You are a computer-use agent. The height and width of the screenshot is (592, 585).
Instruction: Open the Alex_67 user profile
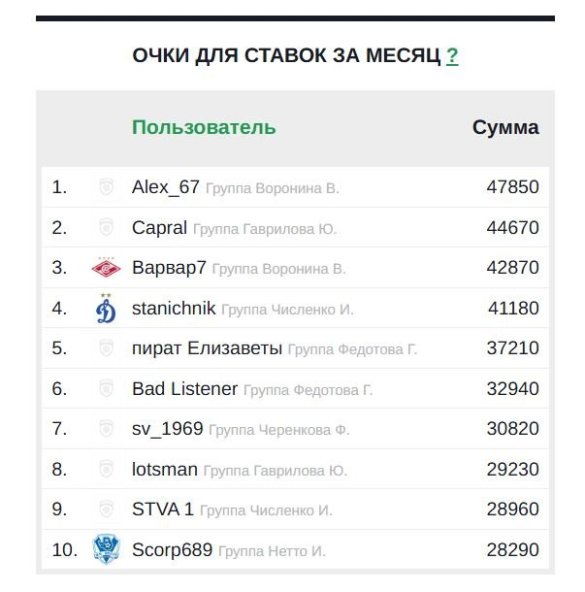165,187
